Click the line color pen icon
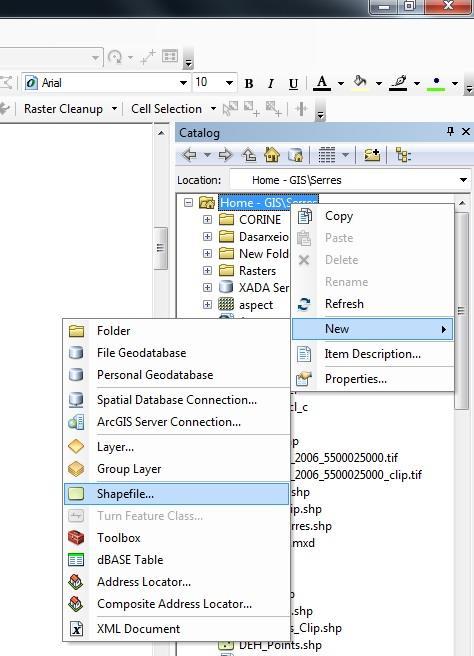 pyautogui.click(x=398, y=83)
